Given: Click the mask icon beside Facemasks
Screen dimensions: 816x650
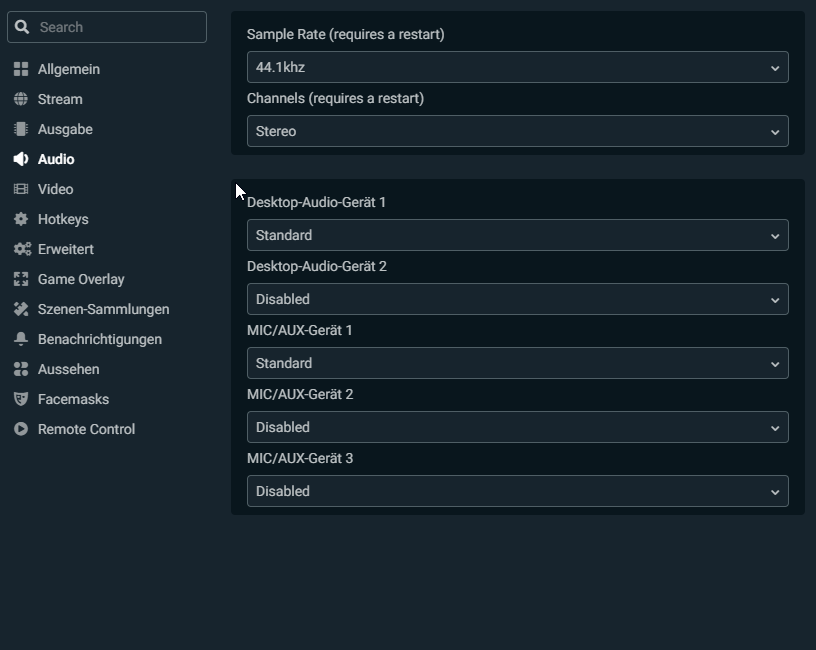Looking at the screenshot, I should point(20,399).
